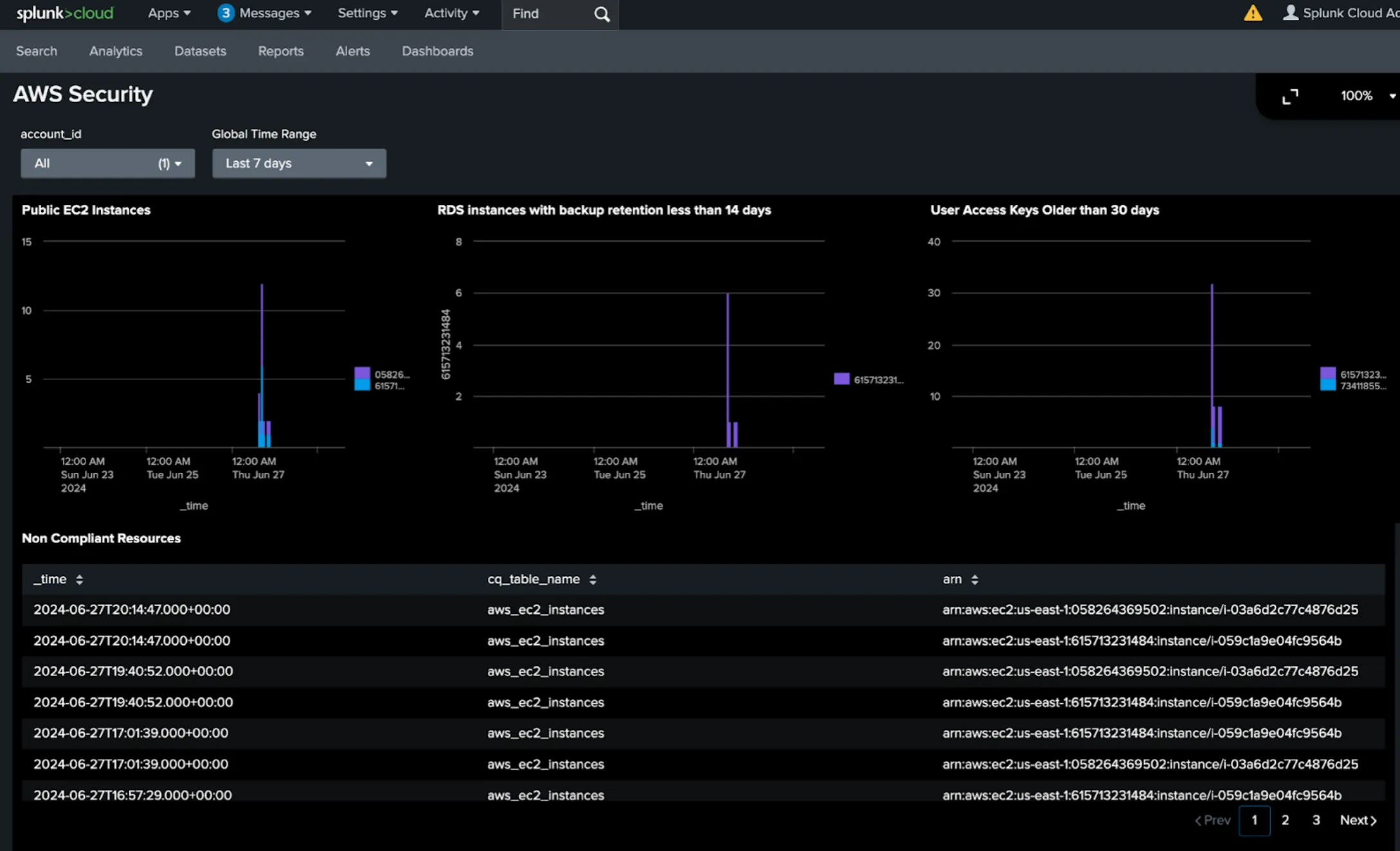Open the yellow warning alert icon
Screen dimensions: 1400x851
point(1253,13)
